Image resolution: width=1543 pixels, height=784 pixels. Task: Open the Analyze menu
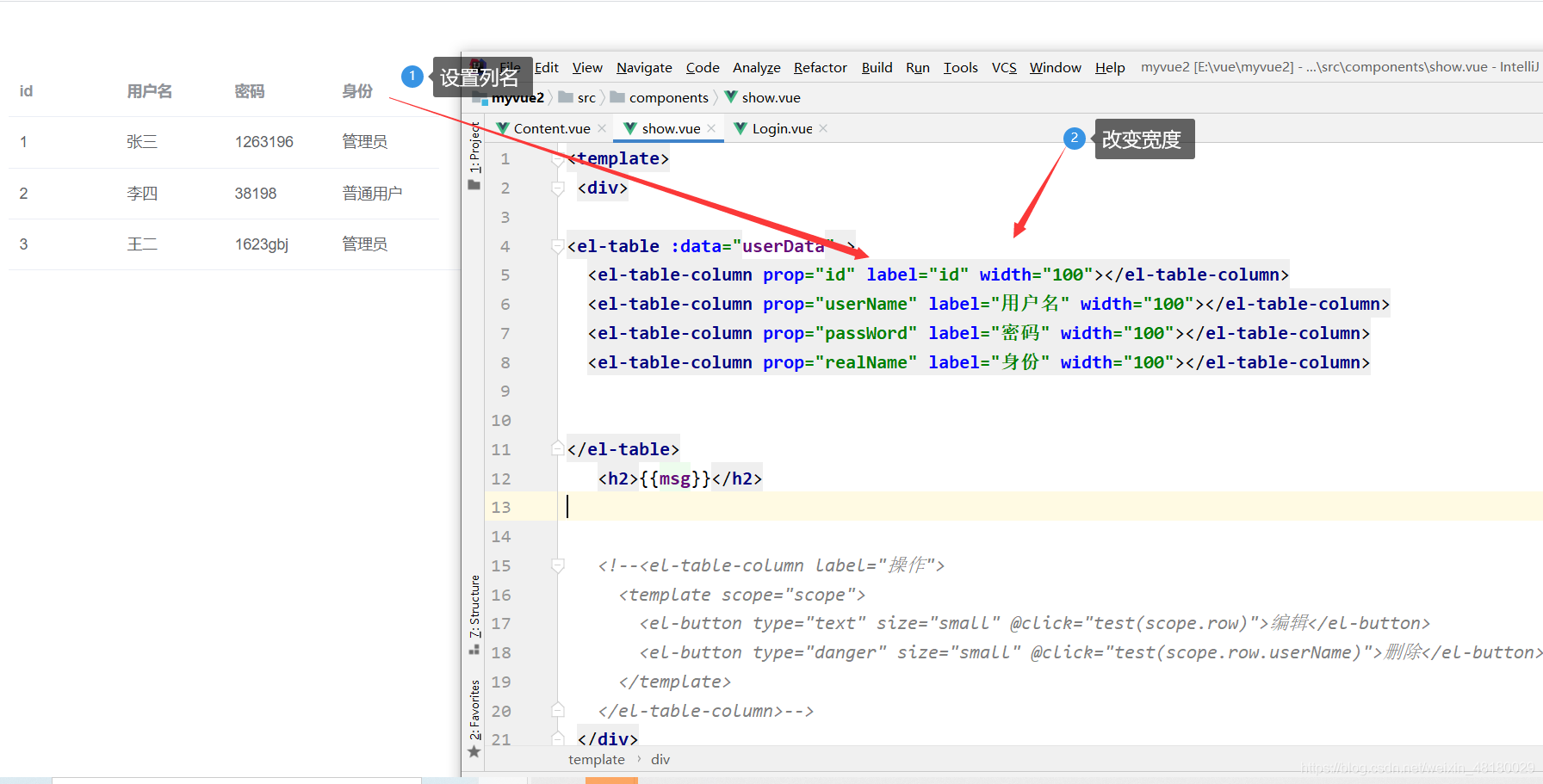click(x=756, y=67)
